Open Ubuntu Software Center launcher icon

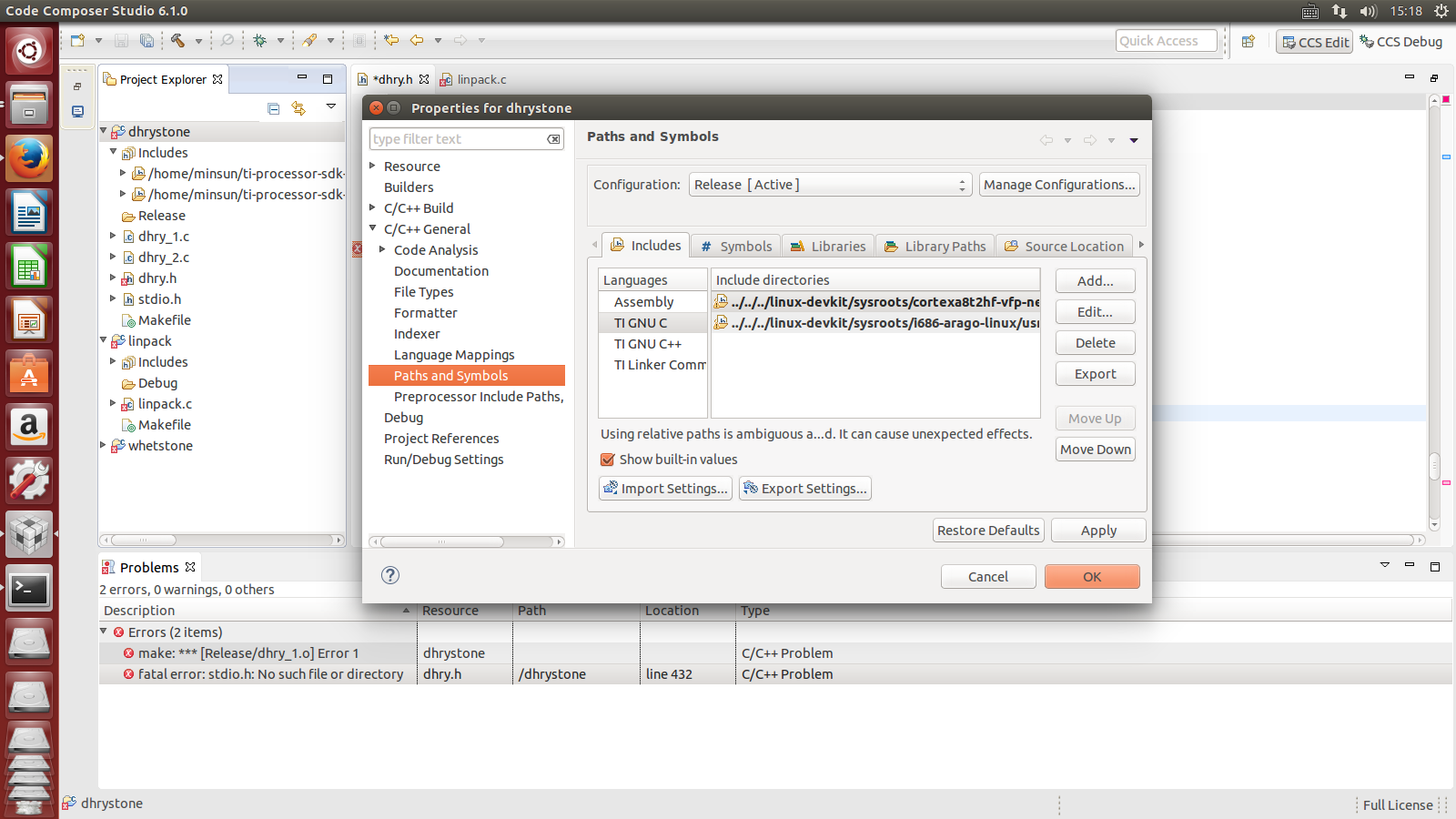pyautogui.click(x=29, y=374)
